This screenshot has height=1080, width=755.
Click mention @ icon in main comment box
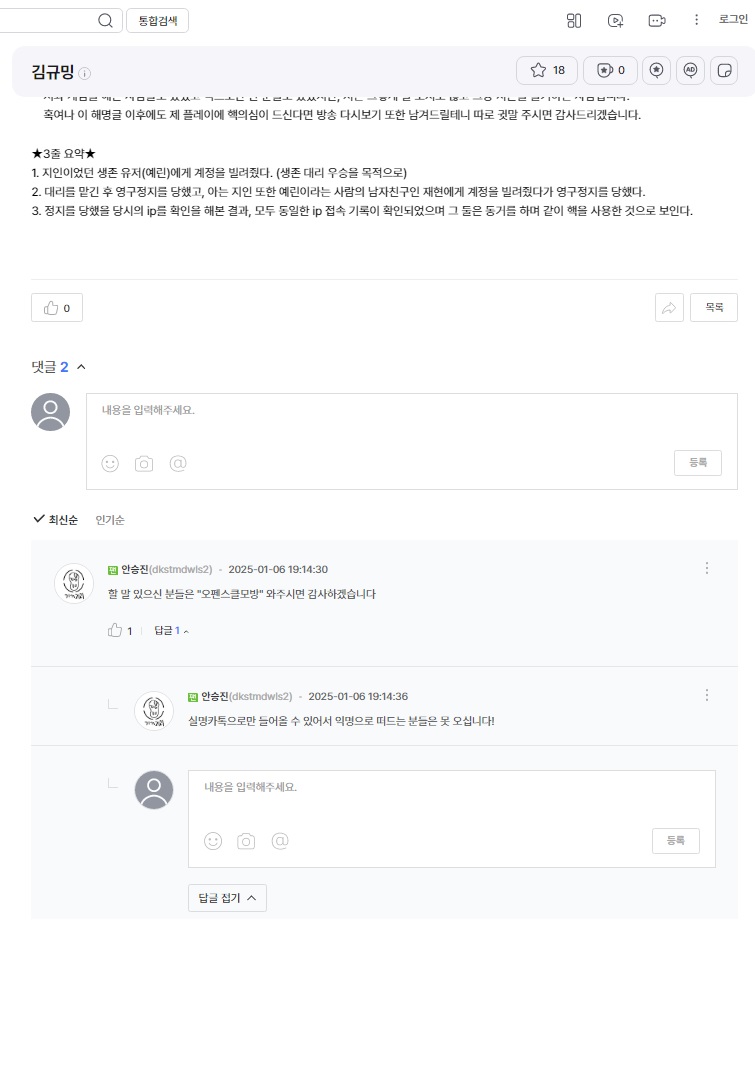(178, 463)
